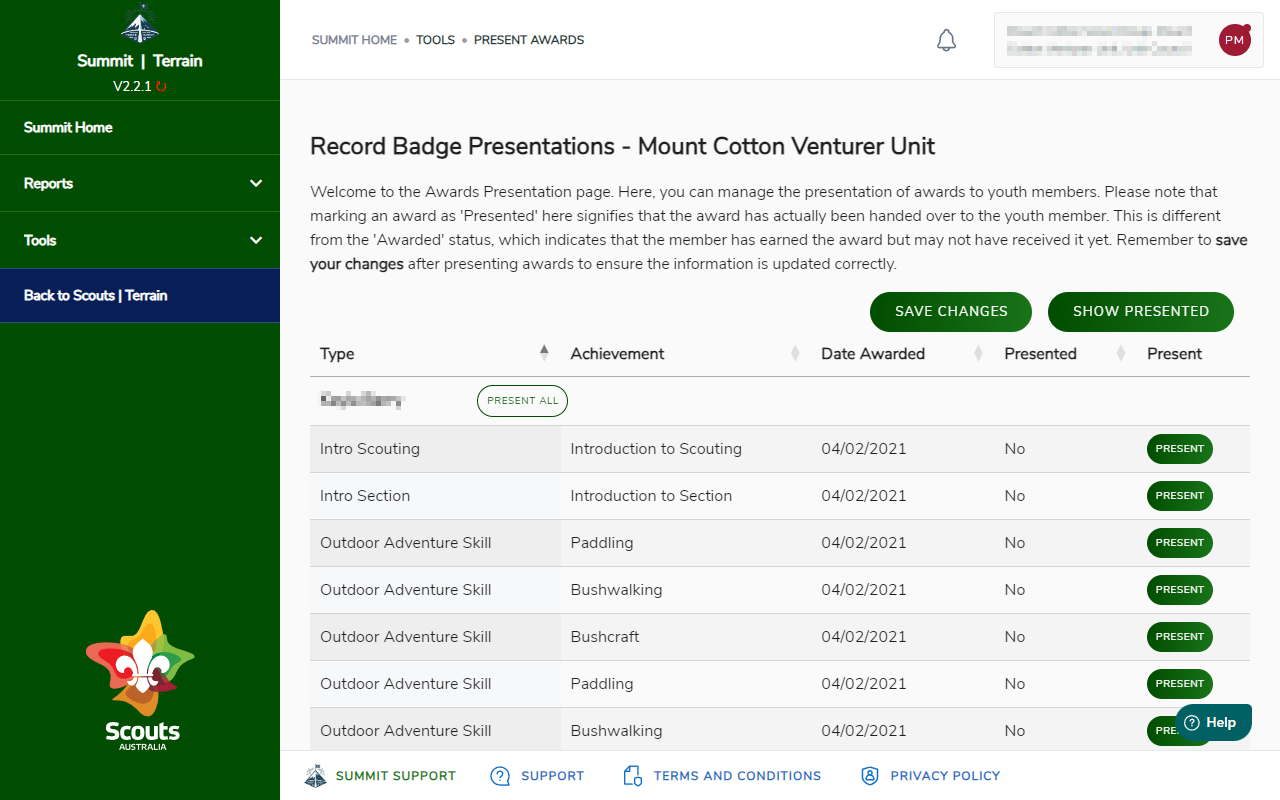Click the Support question mark icon
1280x800 pixels.
tap(500, 776)
